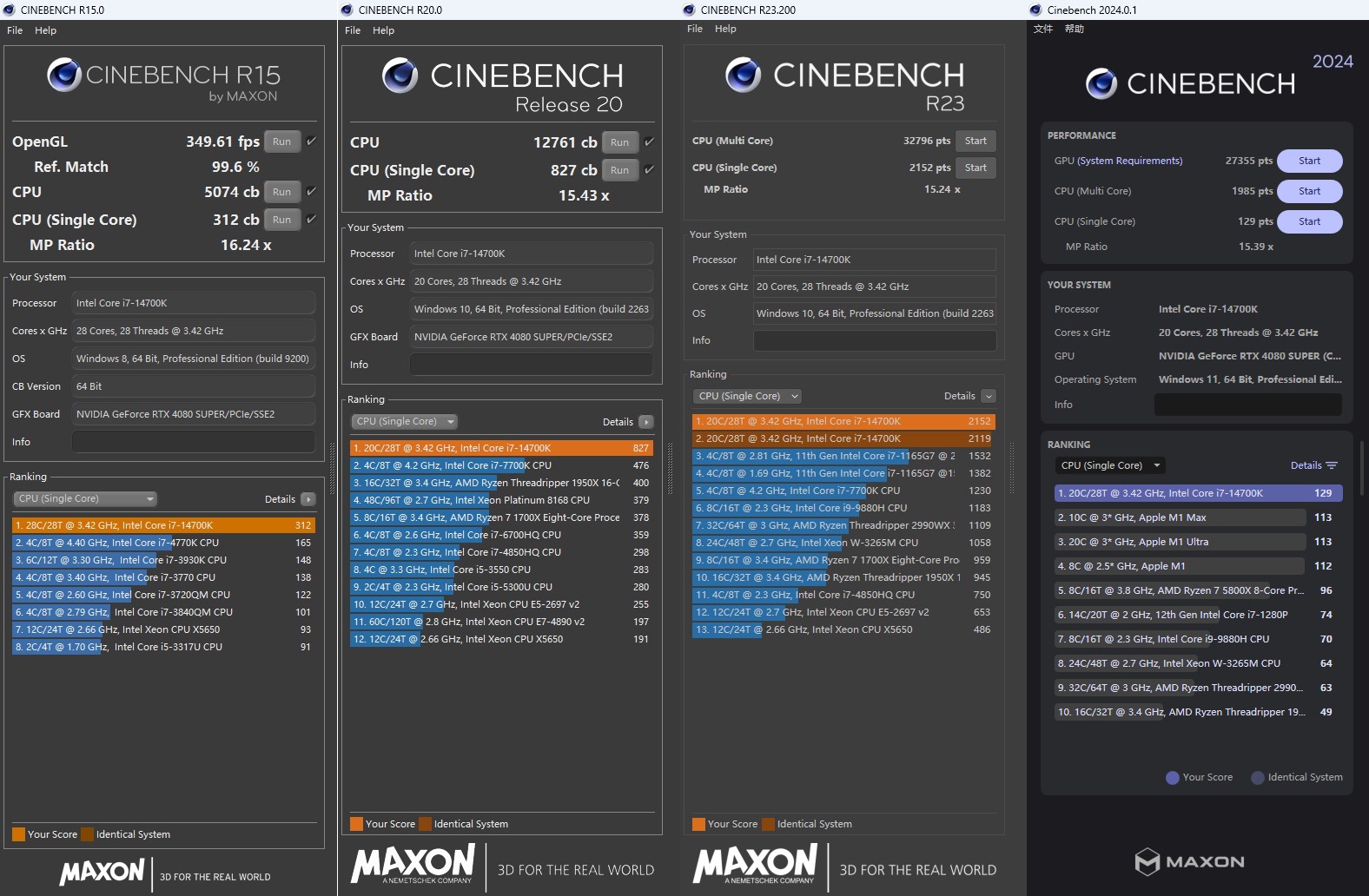Toggle the CPU test checkbox in R15
This screenshot has width=1369, height=896.
tap(312, 191)
